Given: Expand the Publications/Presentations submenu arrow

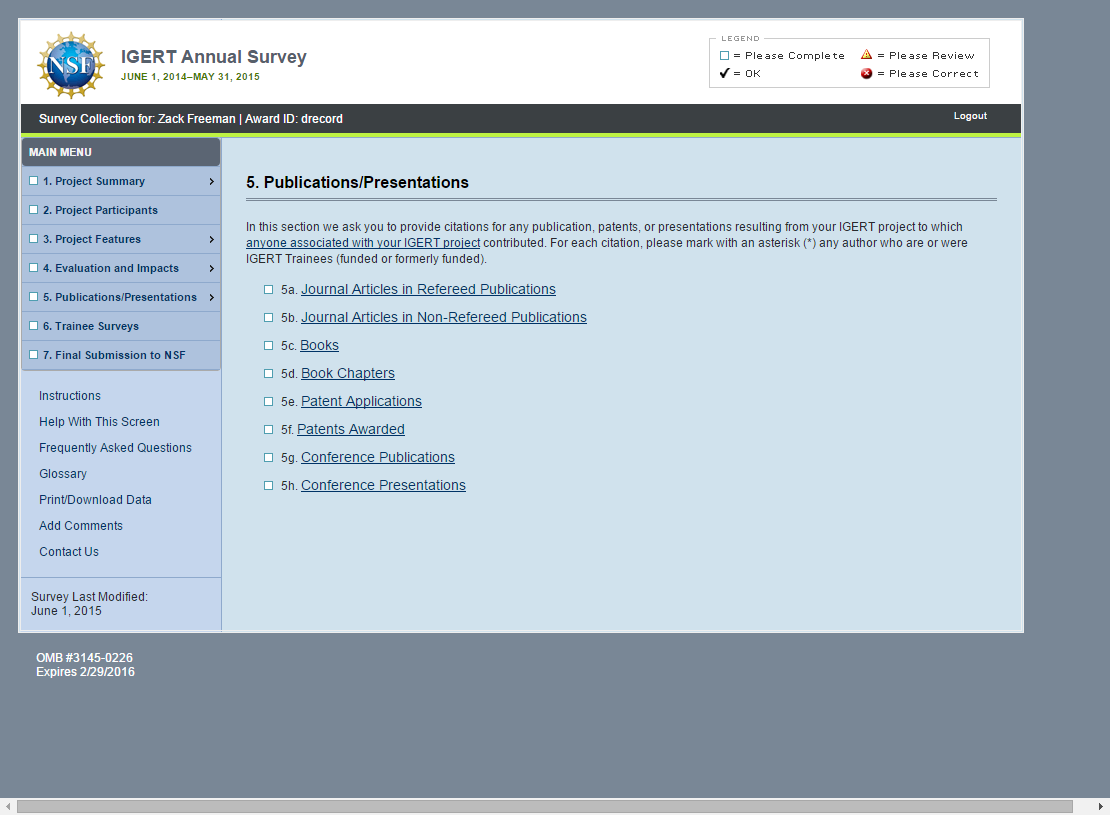Looking at the screenshot, I should tap(212, 298).
